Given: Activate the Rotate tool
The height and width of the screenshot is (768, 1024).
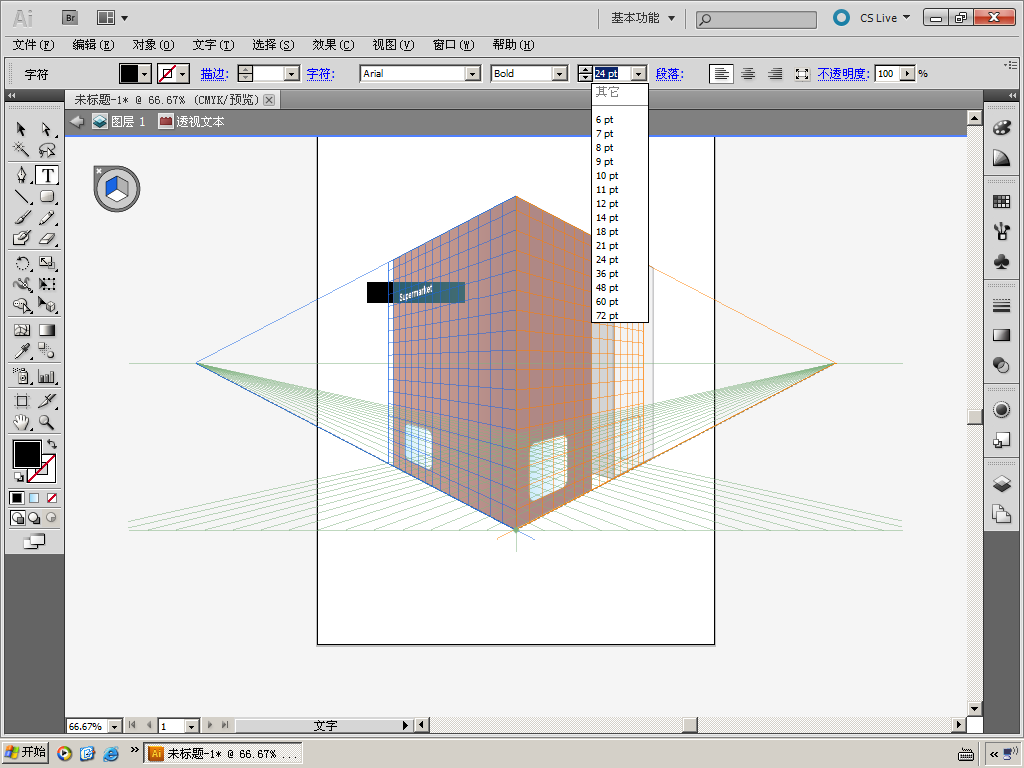Looking at the screenshot, I should (x=21, y=263).
